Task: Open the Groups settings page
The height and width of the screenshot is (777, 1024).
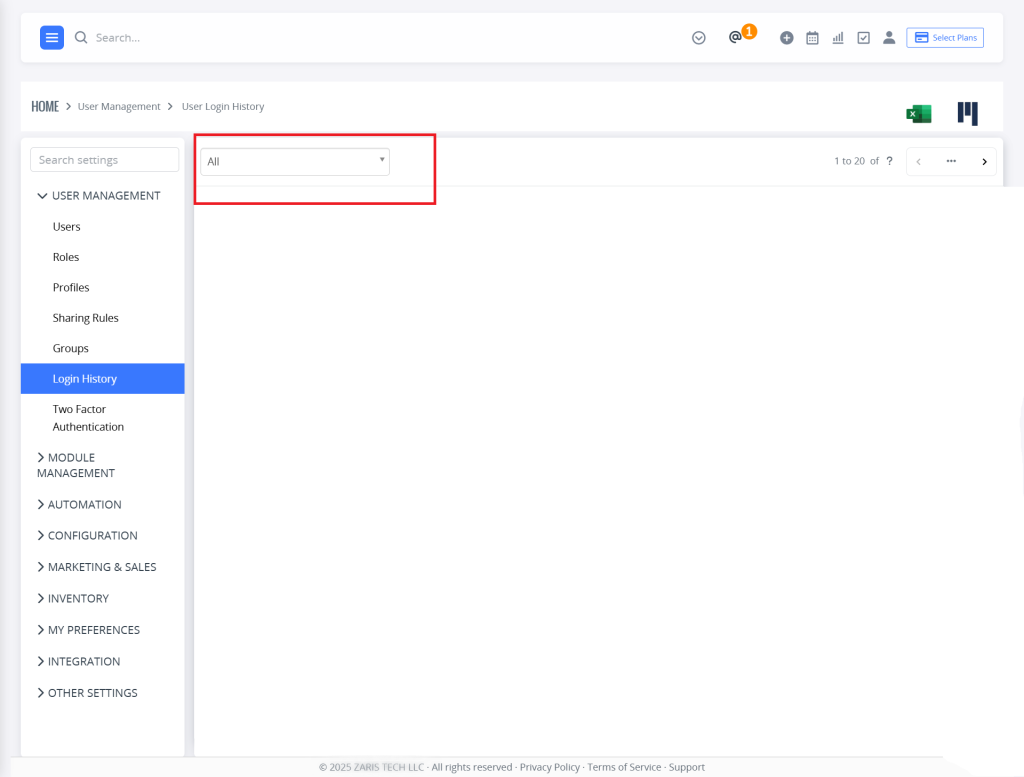Action: [x=71, y=349]
